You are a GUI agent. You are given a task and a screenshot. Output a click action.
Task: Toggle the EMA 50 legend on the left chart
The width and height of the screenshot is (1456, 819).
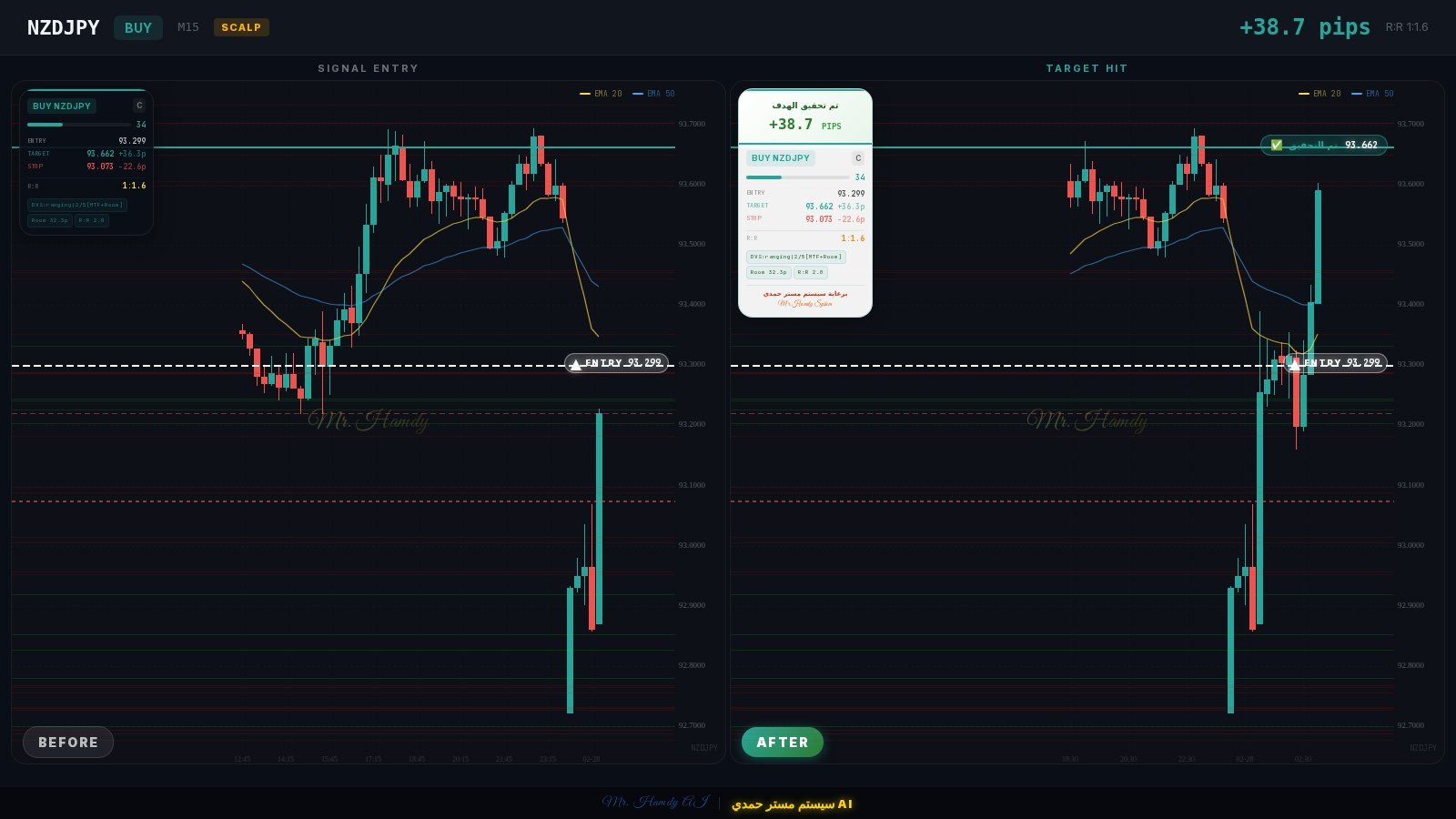[653, 94]
